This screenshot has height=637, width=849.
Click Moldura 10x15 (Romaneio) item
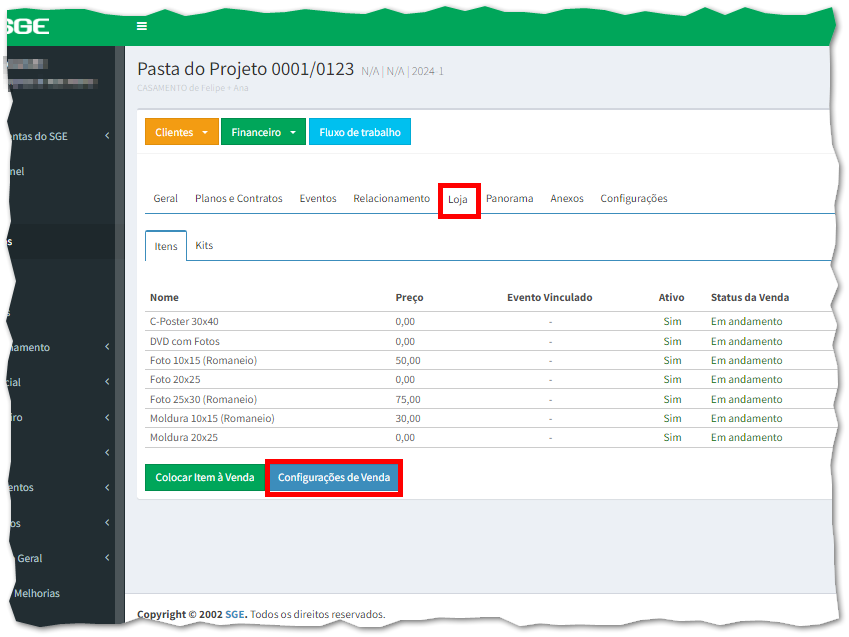click(212, 418)
